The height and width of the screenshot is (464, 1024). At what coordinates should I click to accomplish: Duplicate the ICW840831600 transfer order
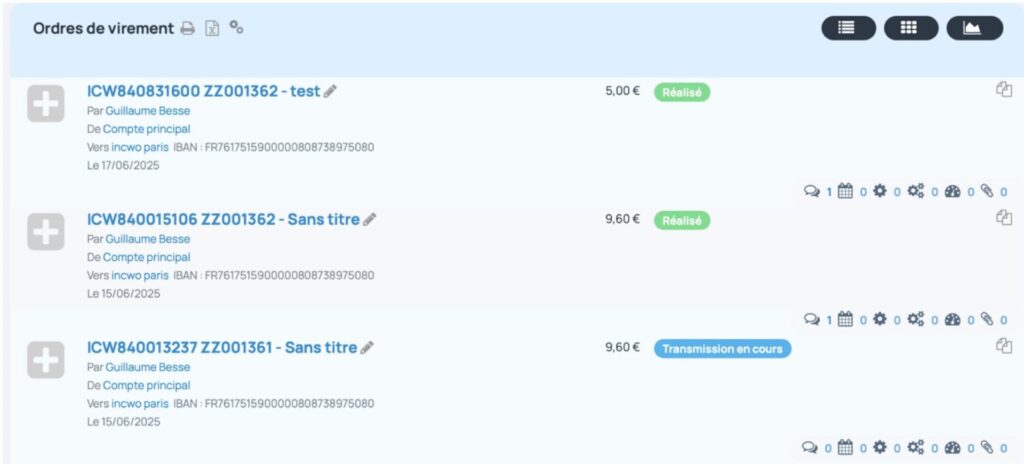coord(1004,90)
